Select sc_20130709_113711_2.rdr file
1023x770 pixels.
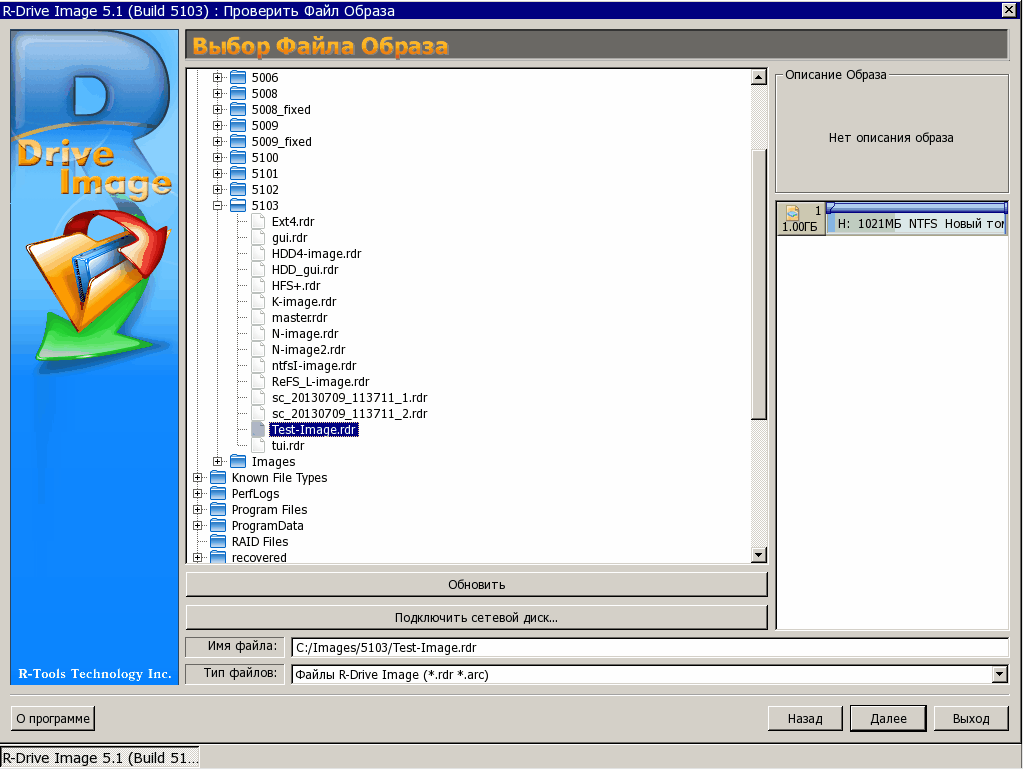(349, 414)
